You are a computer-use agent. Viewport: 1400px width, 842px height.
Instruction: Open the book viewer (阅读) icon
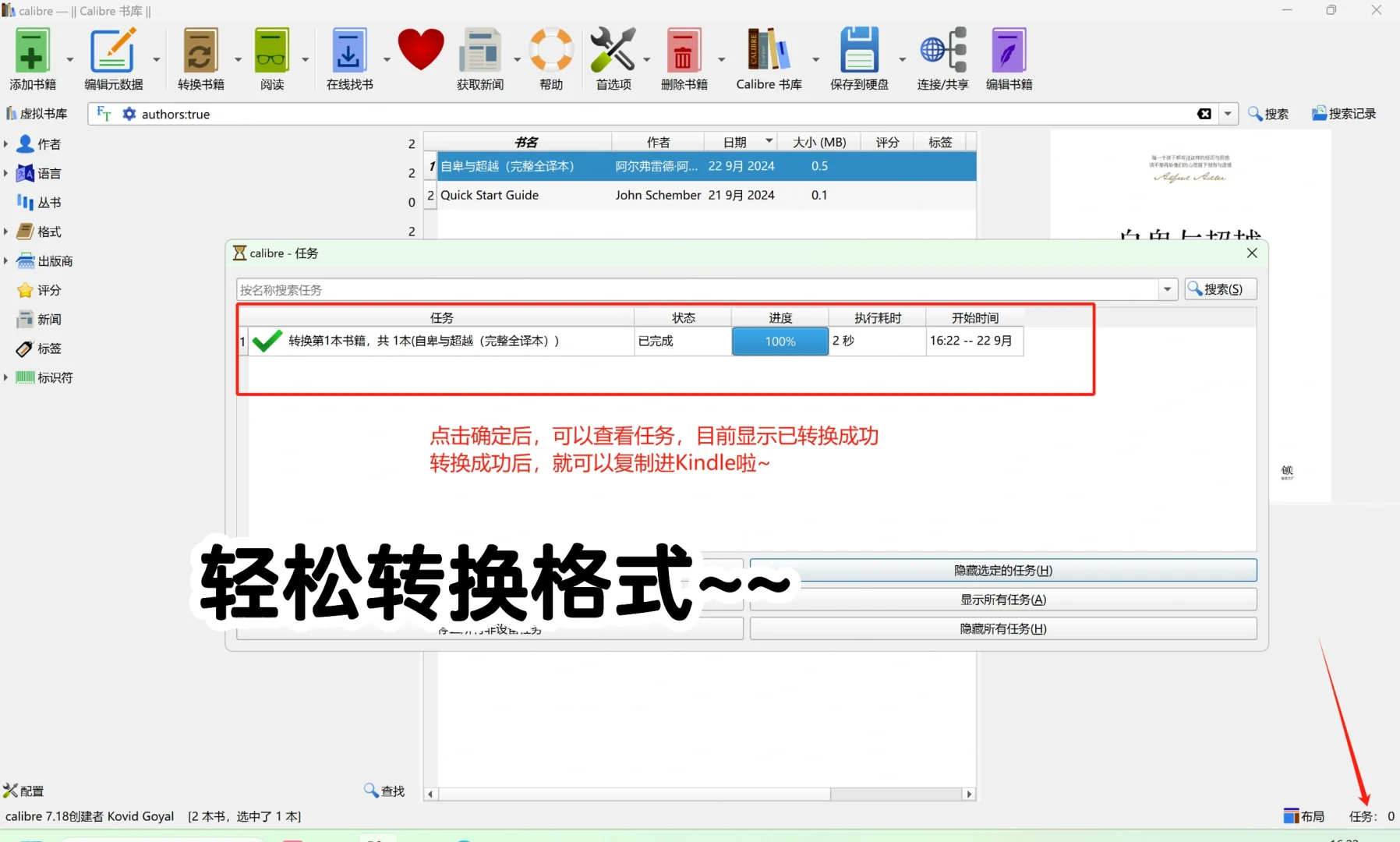click(271, 51)
